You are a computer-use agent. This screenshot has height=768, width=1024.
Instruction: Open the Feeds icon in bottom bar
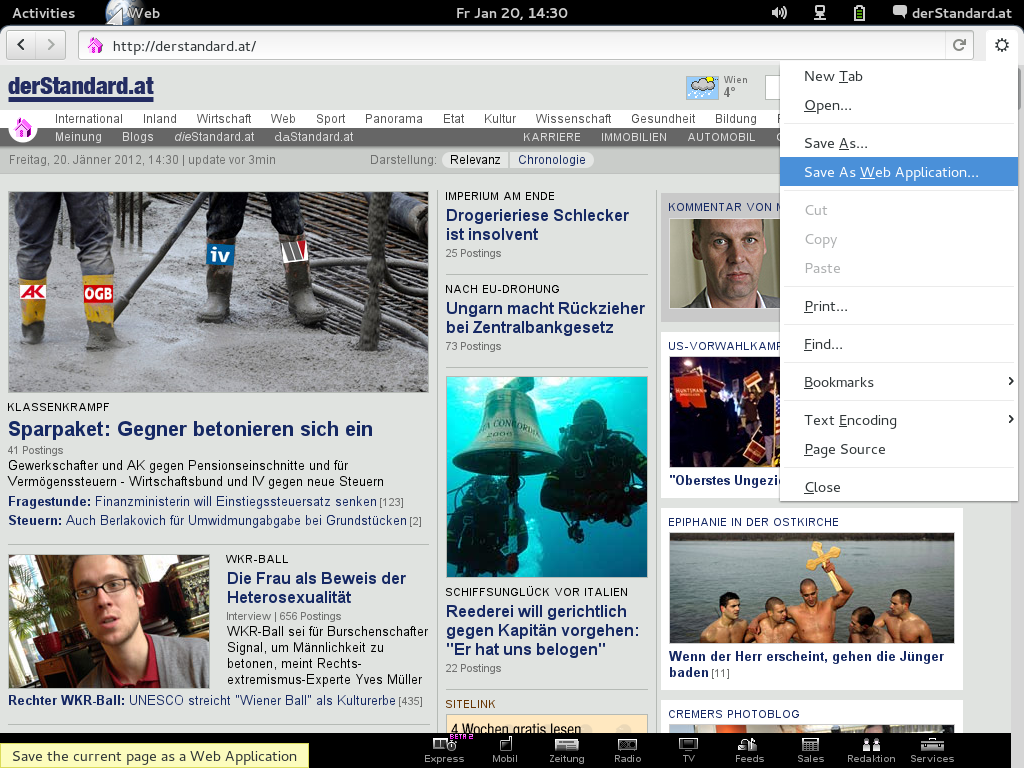point(749,750)
